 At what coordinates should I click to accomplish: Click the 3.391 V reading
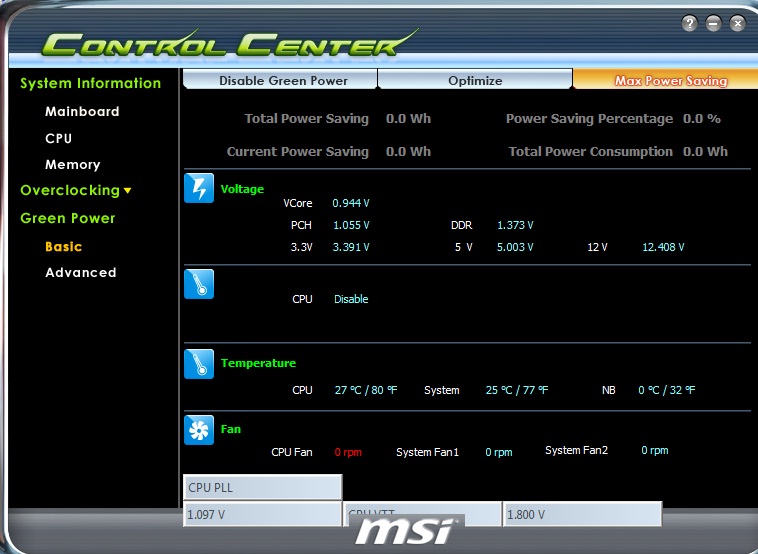tap(351, 248)
